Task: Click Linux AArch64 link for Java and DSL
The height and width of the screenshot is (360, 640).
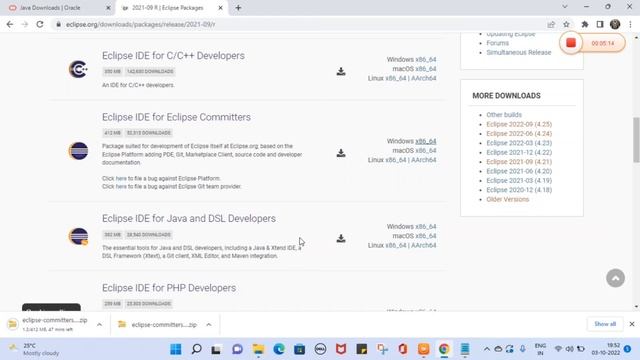Action: click(424, 245)
